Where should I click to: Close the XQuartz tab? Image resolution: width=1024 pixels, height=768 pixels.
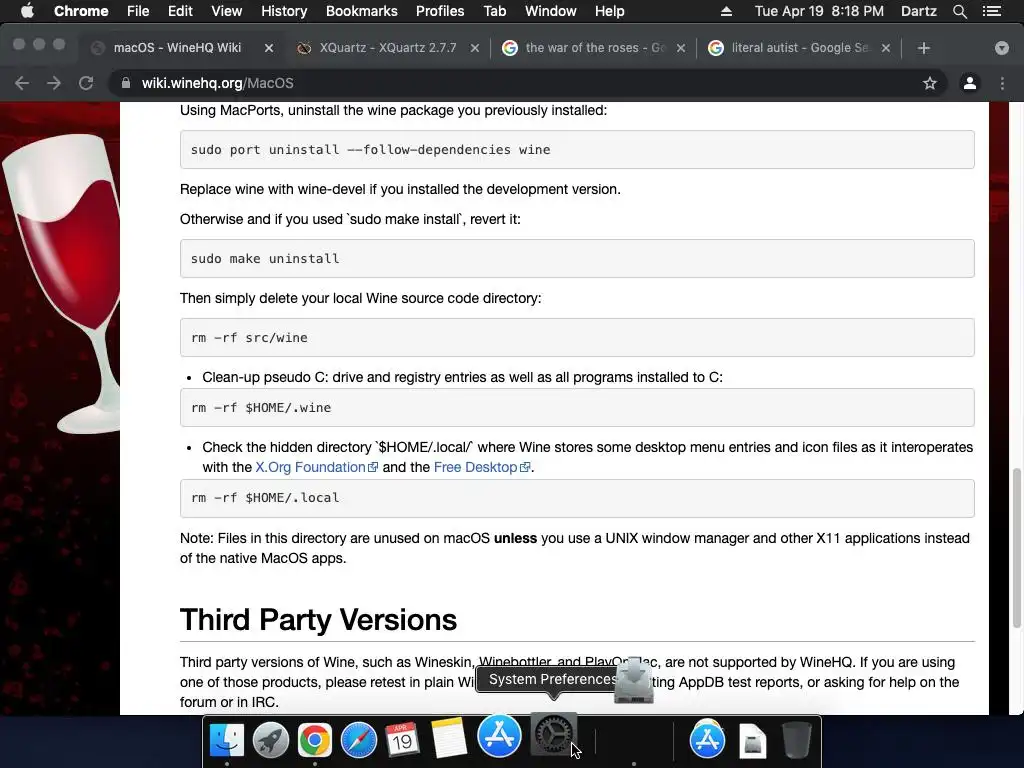click(475, 48)
